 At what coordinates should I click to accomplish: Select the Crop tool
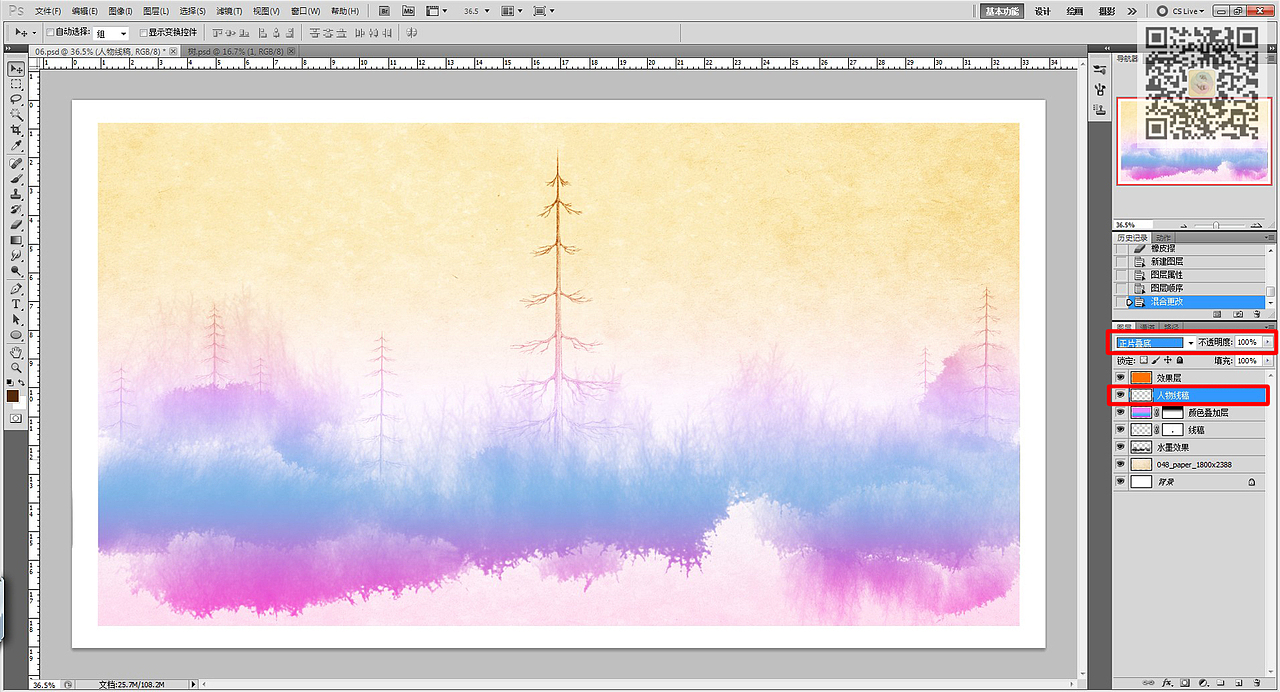point(16,130)
